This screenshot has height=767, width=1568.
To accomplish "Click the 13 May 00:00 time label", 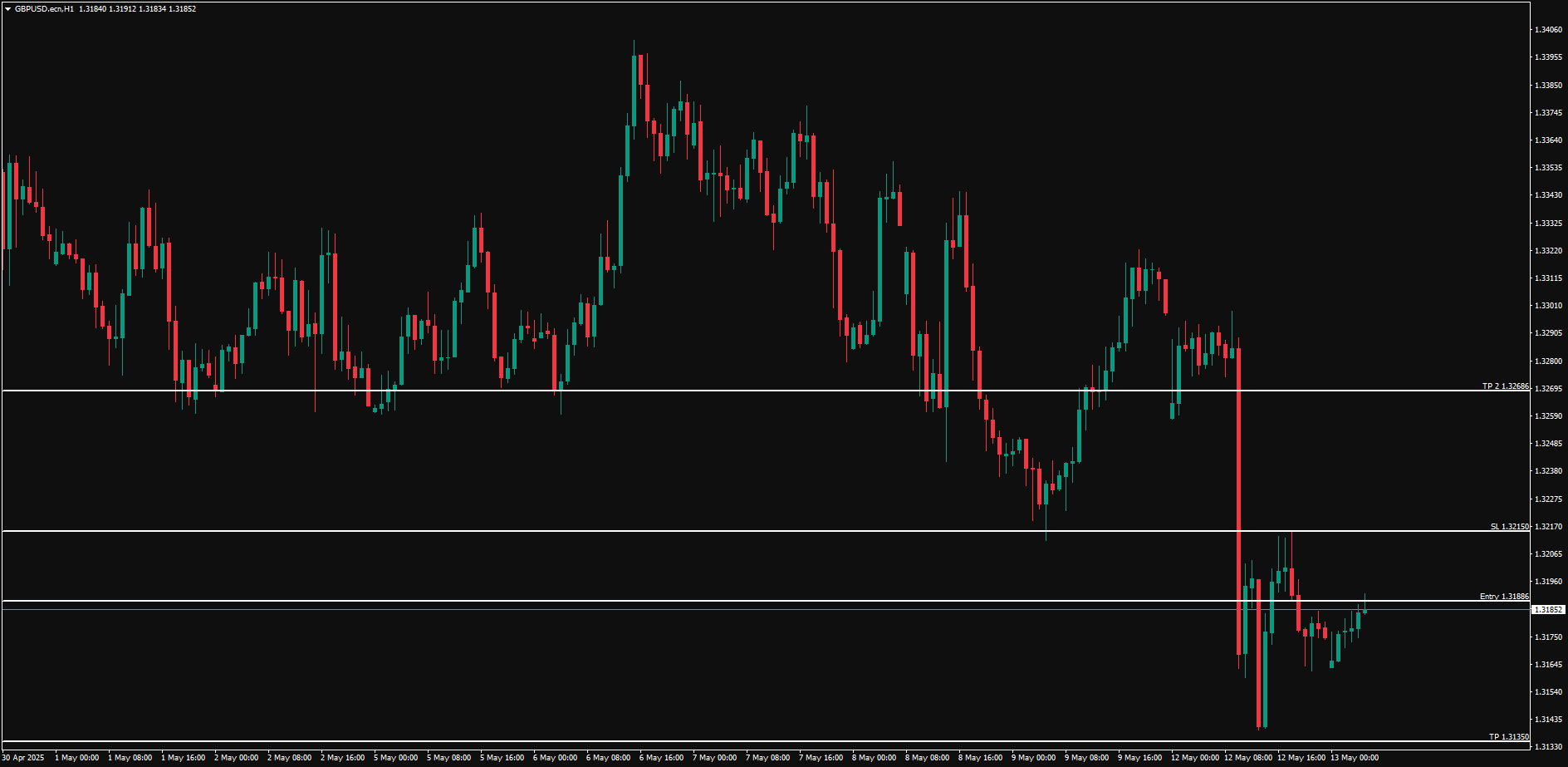I will pyautogui.click(x=1354, y=758).
